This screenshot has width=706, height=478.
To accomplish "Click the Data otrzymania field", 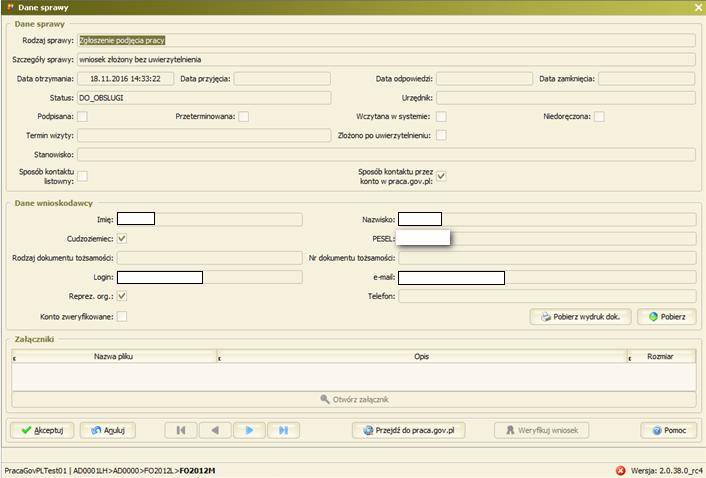I will [126, 79].
